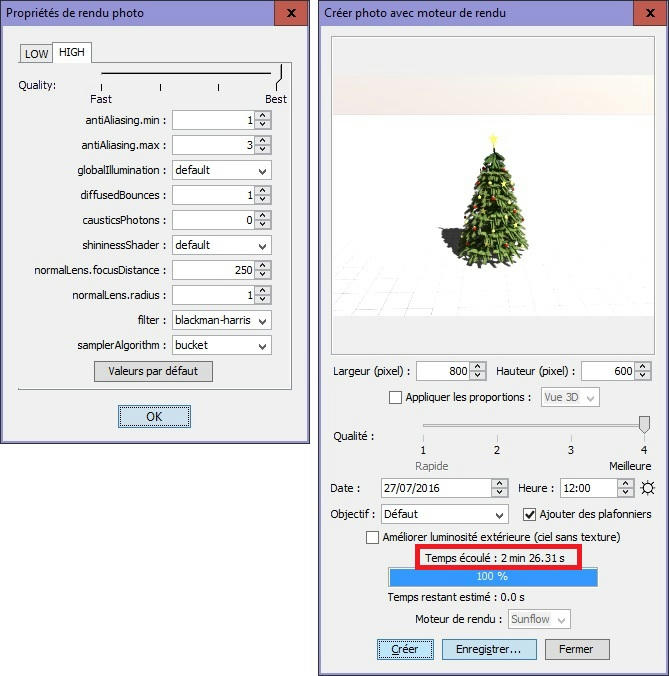
Task: Decrement the Date with down arrow
Action: tap(499, 493)
